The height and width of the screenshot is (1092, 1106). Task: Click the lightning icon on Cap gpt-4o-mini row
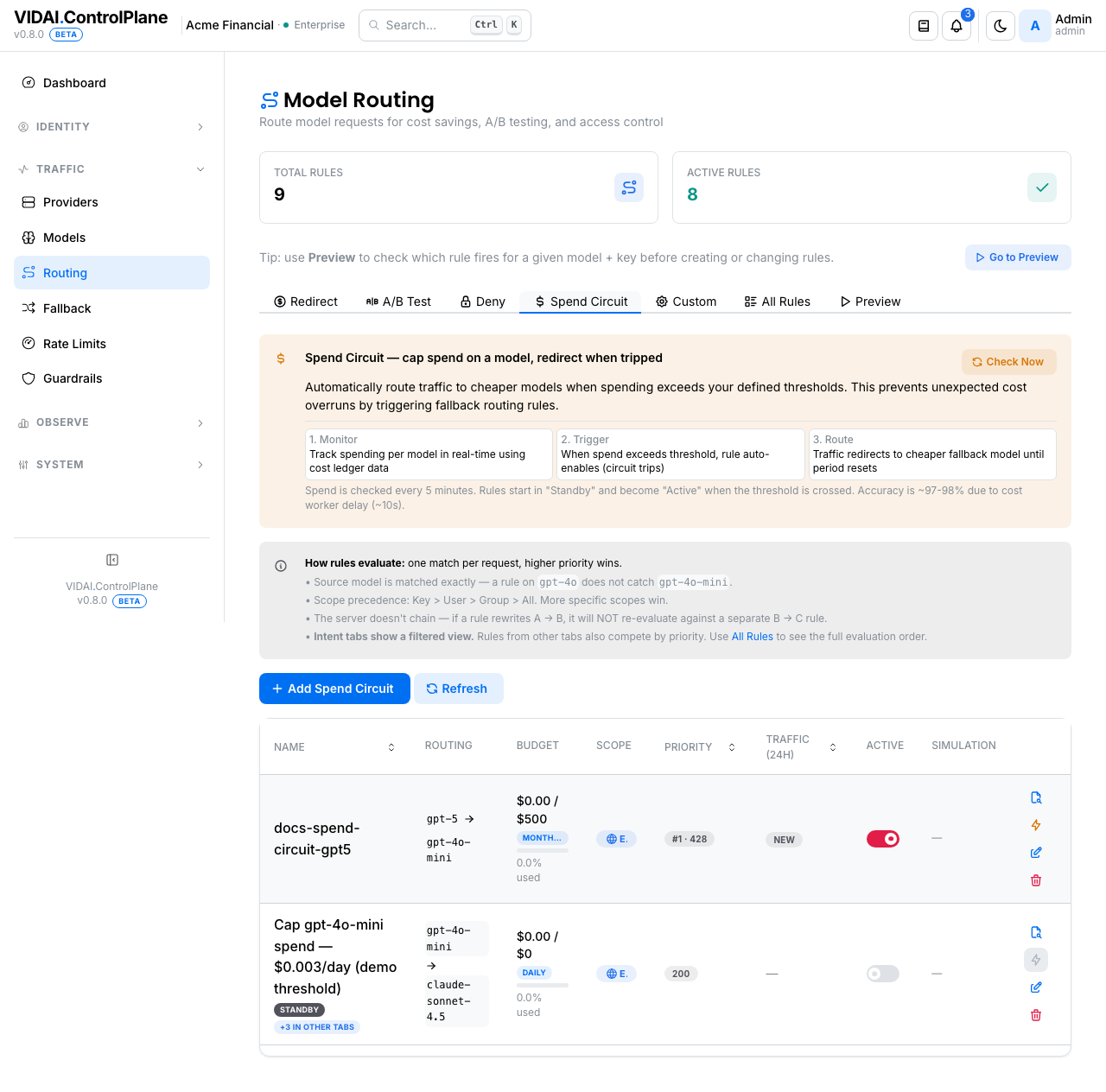(1036, 960)
